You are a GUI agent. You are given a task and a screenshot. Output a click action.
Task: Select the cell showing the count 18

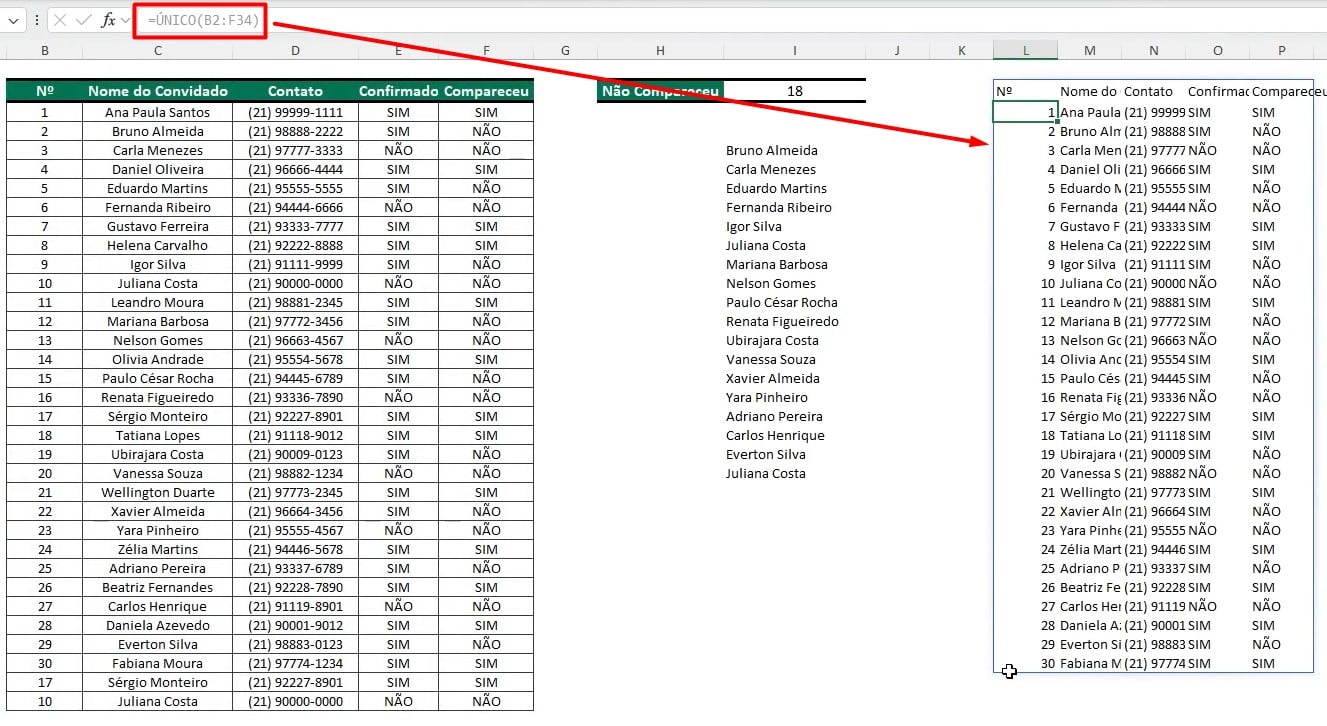click(x=794, y=91)
